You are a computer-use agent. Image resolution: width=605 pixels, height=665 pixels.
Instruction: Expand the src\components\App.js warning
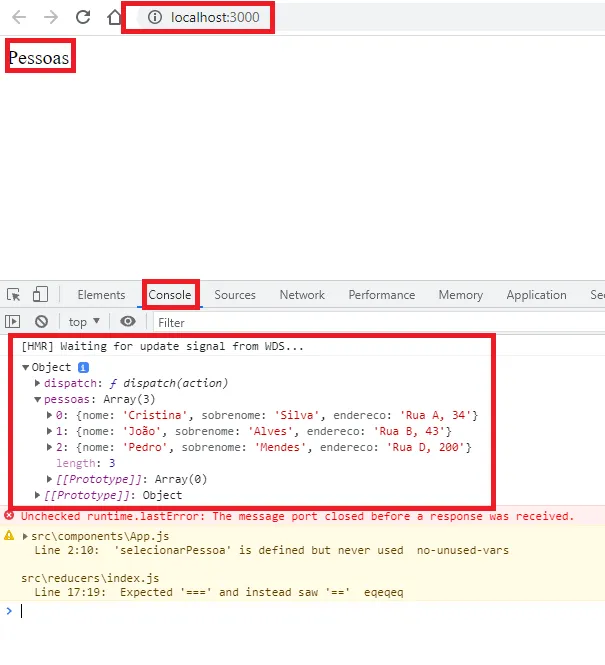(x=25, y=536)
